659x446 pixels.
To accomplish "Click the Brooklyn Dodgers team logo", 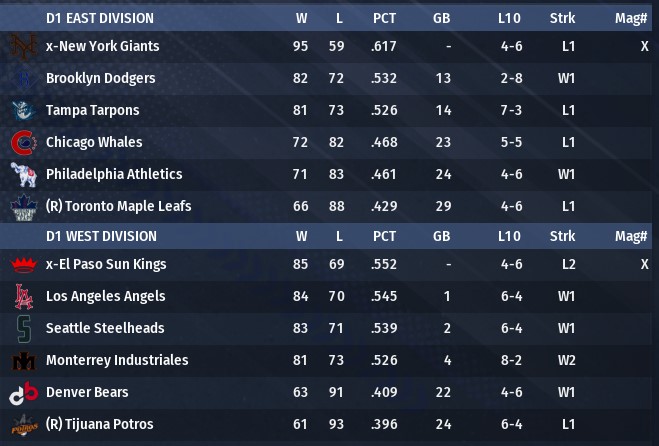I will tap(22, 78).
